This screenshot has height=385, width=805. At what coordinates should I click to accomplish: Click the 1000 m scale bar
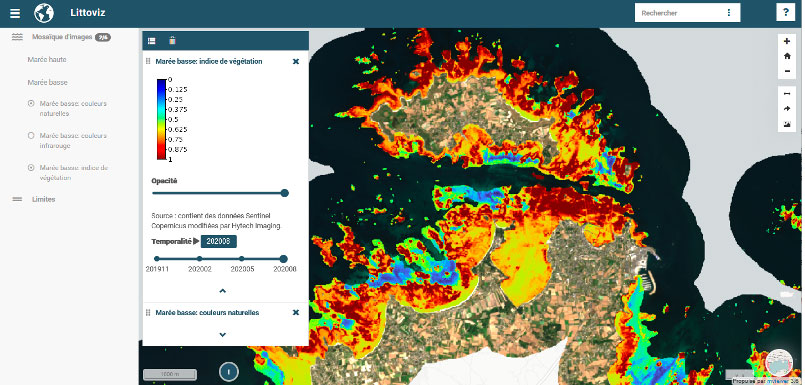click(x=169, y=375)
